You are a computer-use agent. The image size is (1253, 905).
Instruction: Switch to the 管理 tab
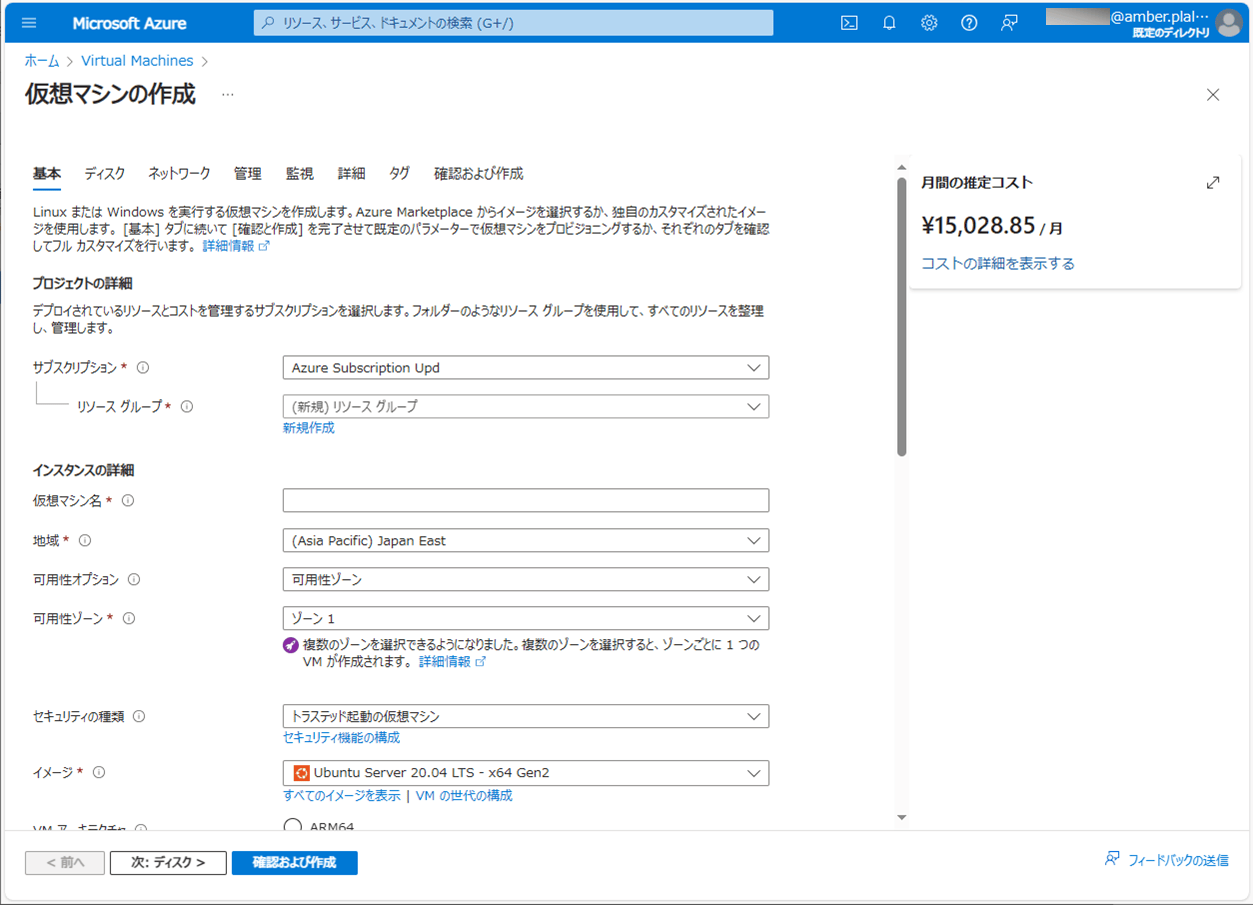pyautogui.click(x=248, y=174)
